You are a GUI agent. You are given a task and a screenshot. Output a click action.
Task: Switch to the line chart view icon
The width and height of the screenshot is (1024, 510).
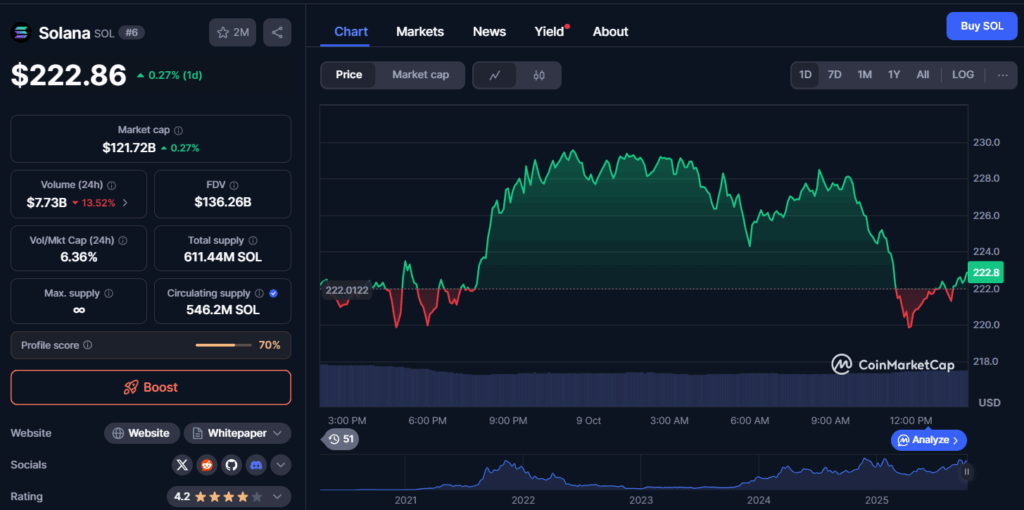point(495,75)
